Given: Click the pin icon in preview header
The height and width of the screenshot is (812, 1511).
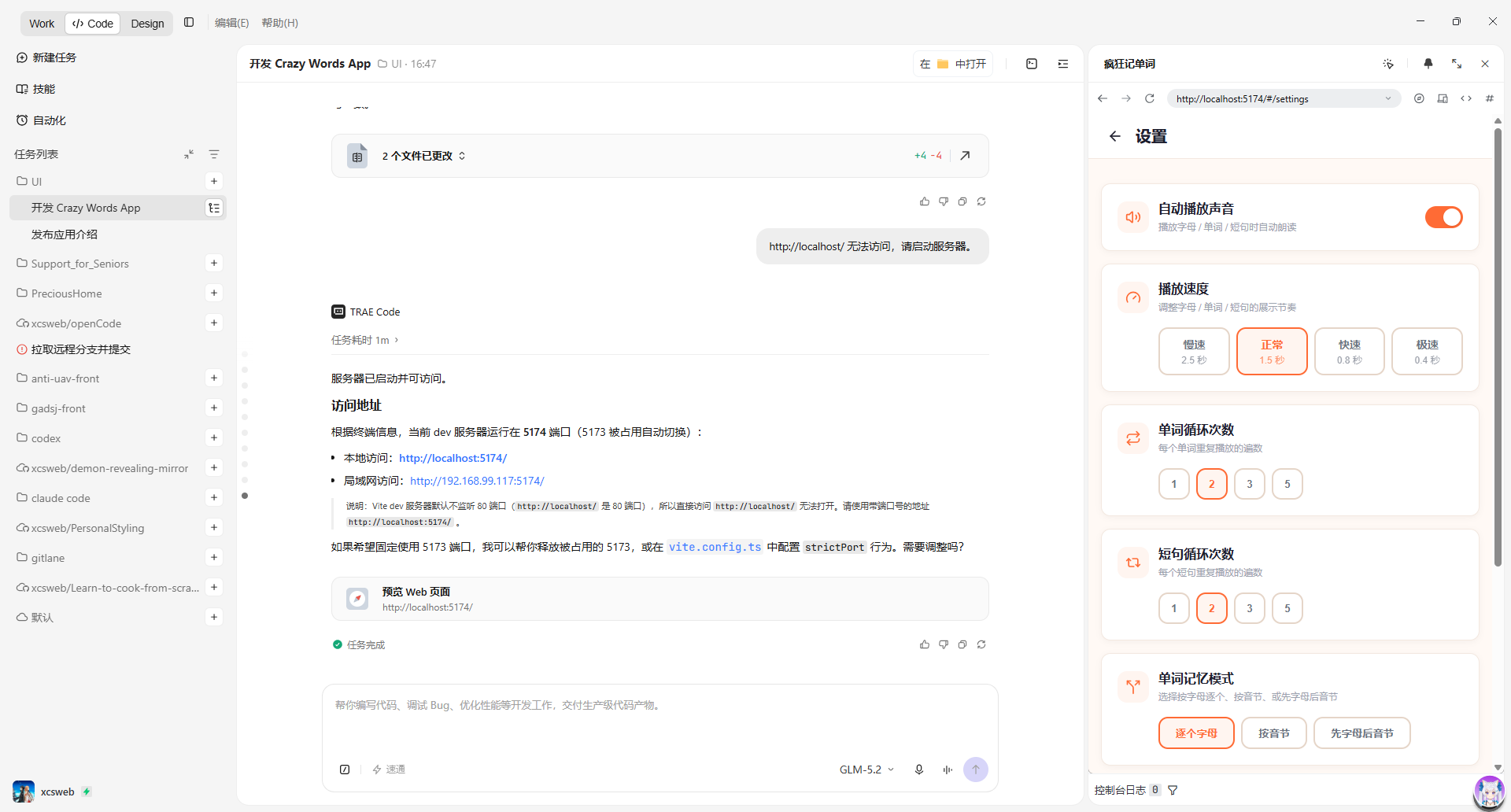Looking at the screenshot, I should [x=1428, y=64].
